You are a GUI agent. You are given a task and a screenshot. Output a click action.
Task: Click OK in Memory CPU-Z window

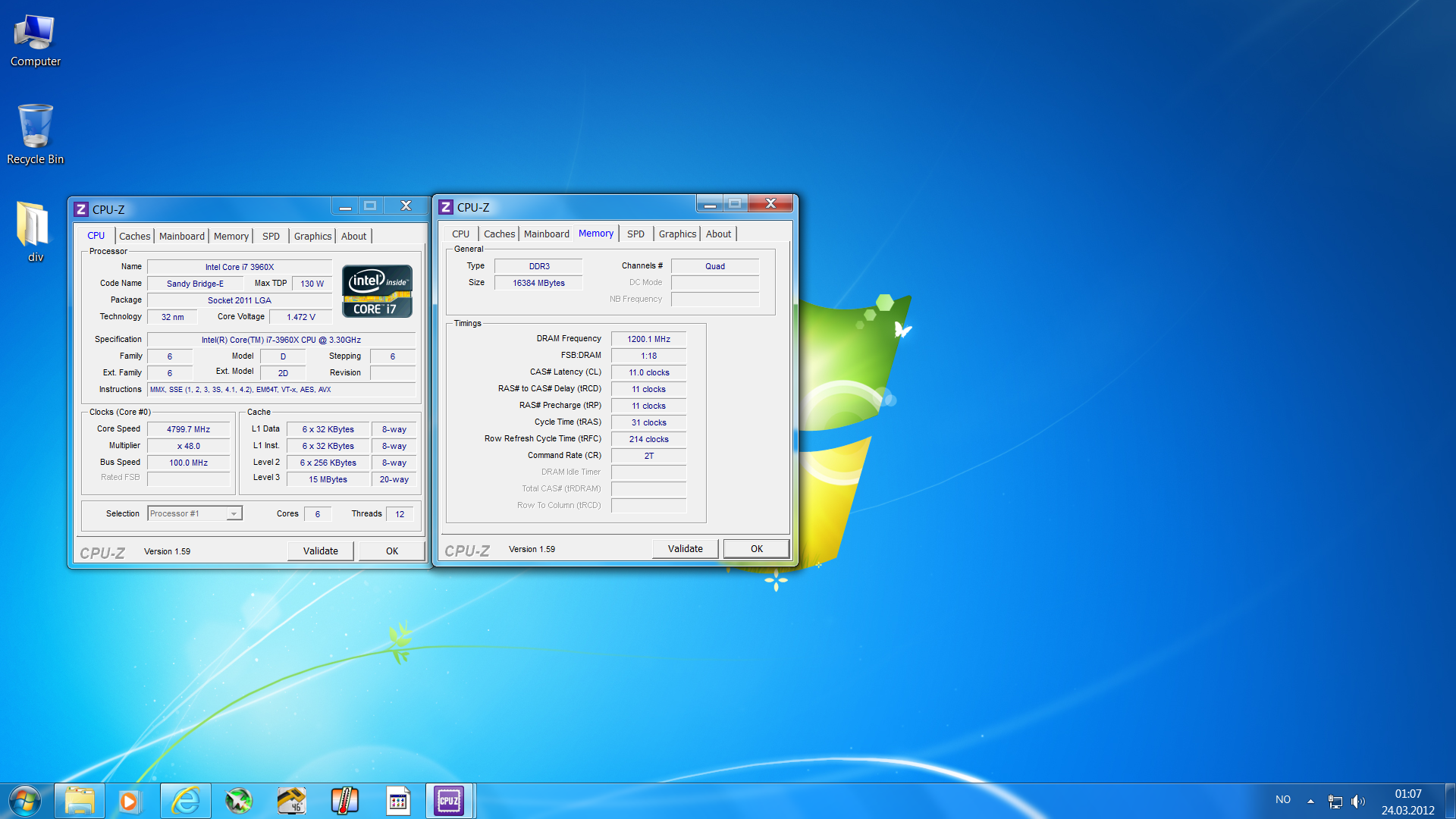757,549
